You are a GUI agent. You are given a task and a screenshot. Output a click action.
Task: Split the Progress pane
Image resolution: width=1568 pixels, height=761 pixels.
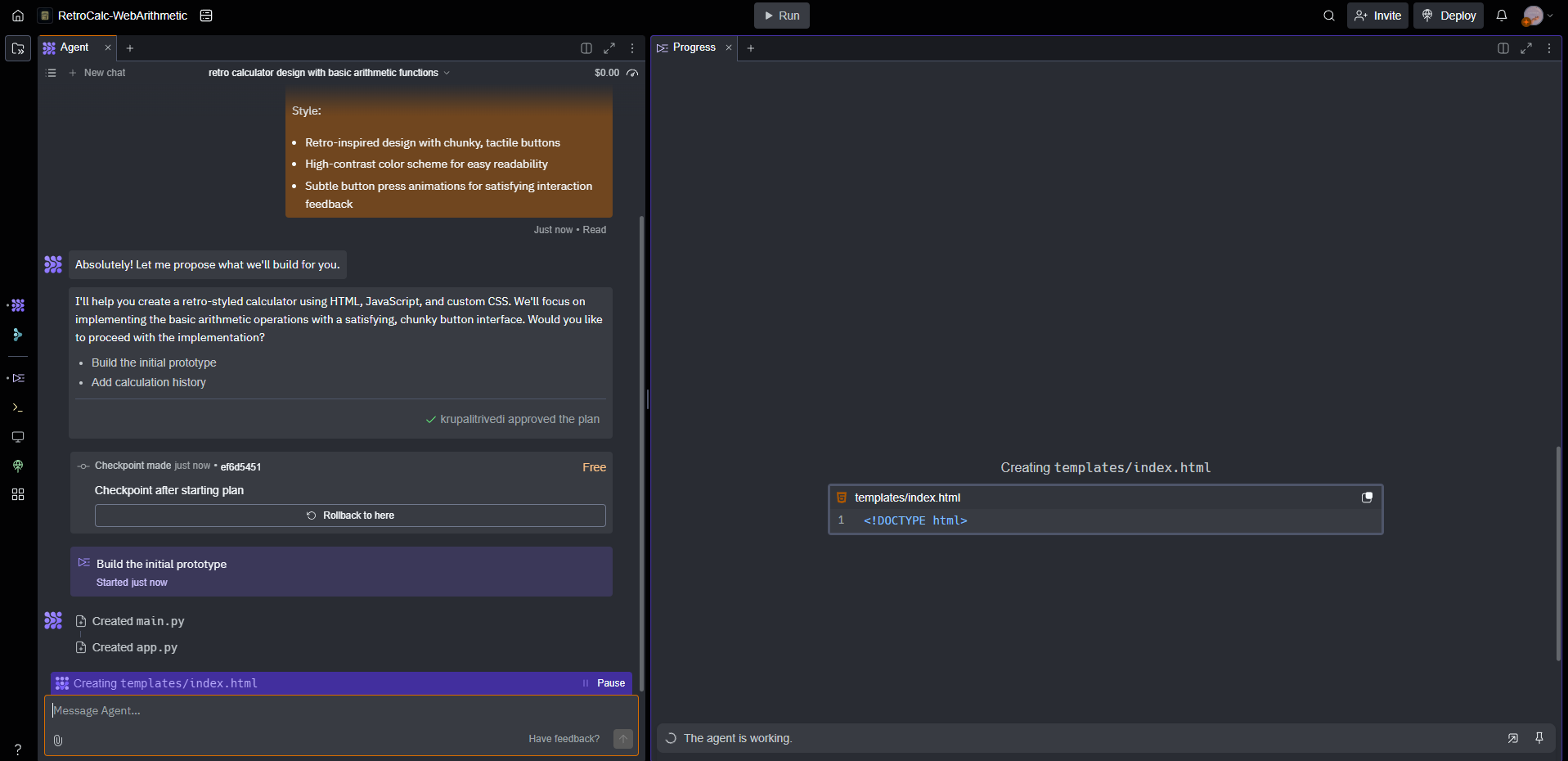(1503, 48)
